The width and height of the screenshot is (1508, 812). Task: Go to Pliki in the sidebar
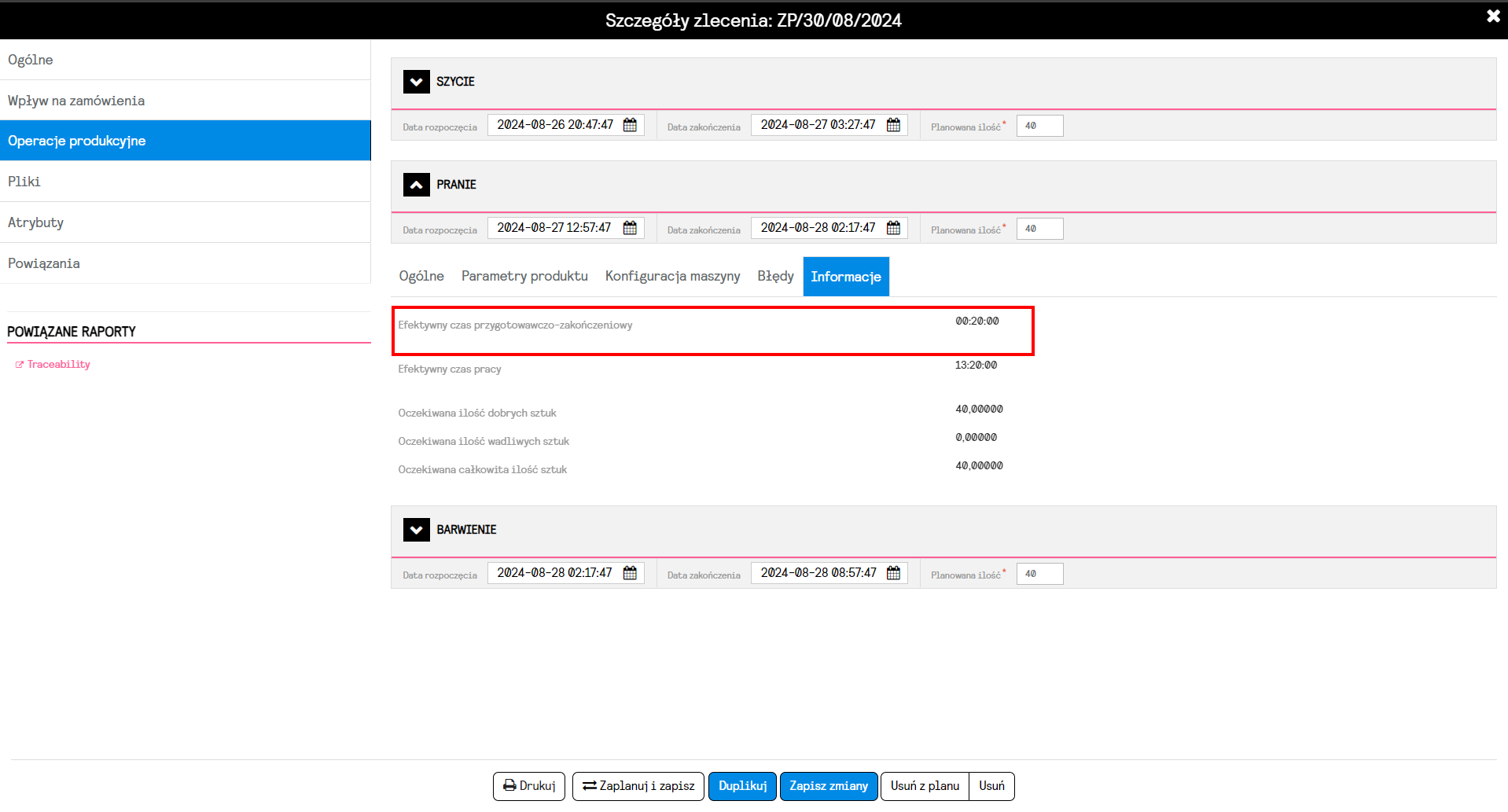click(x=24, y=182)
